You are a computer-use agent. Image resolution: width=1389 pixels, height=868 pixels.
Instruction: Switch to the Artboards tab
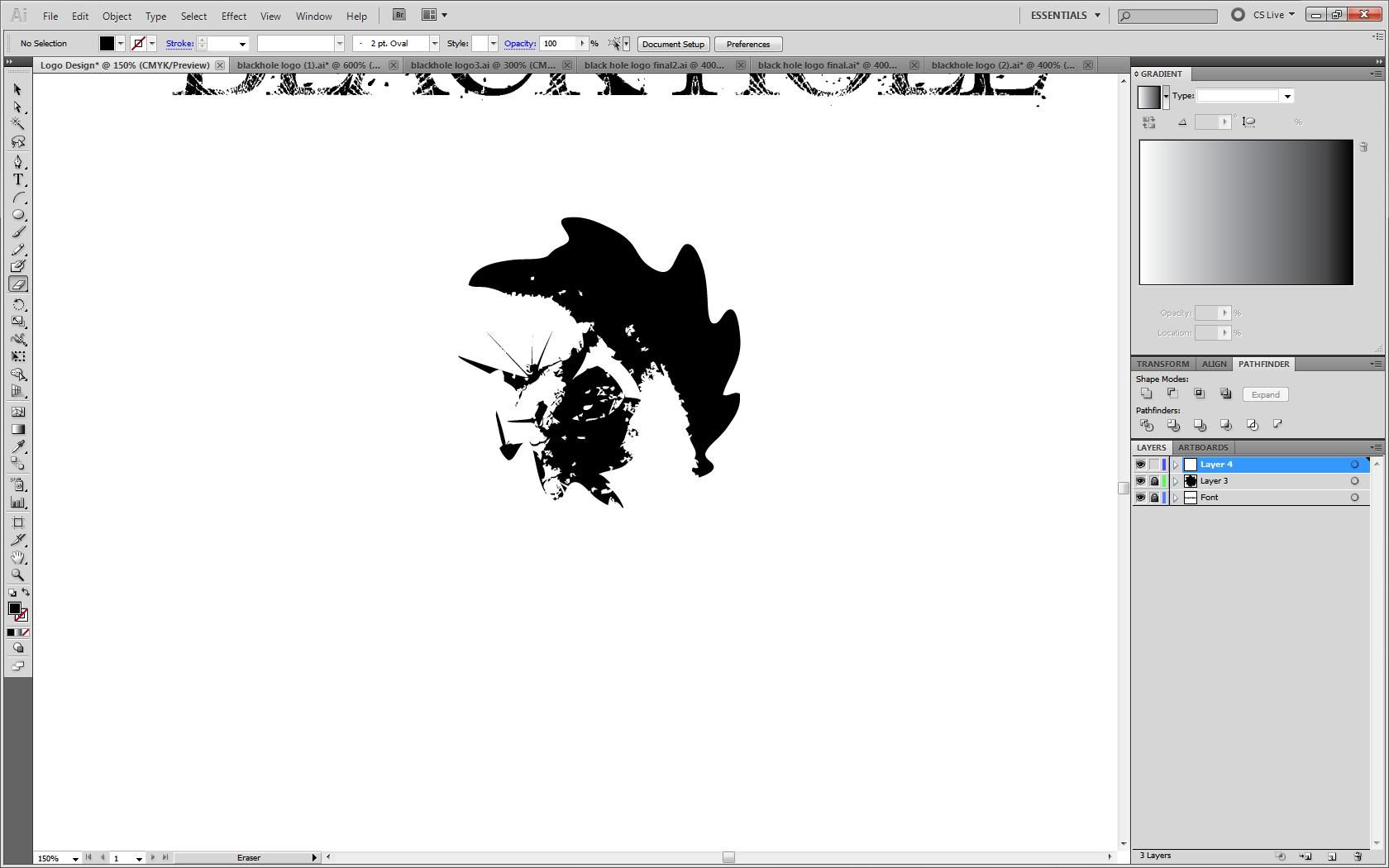point(1203,447)
